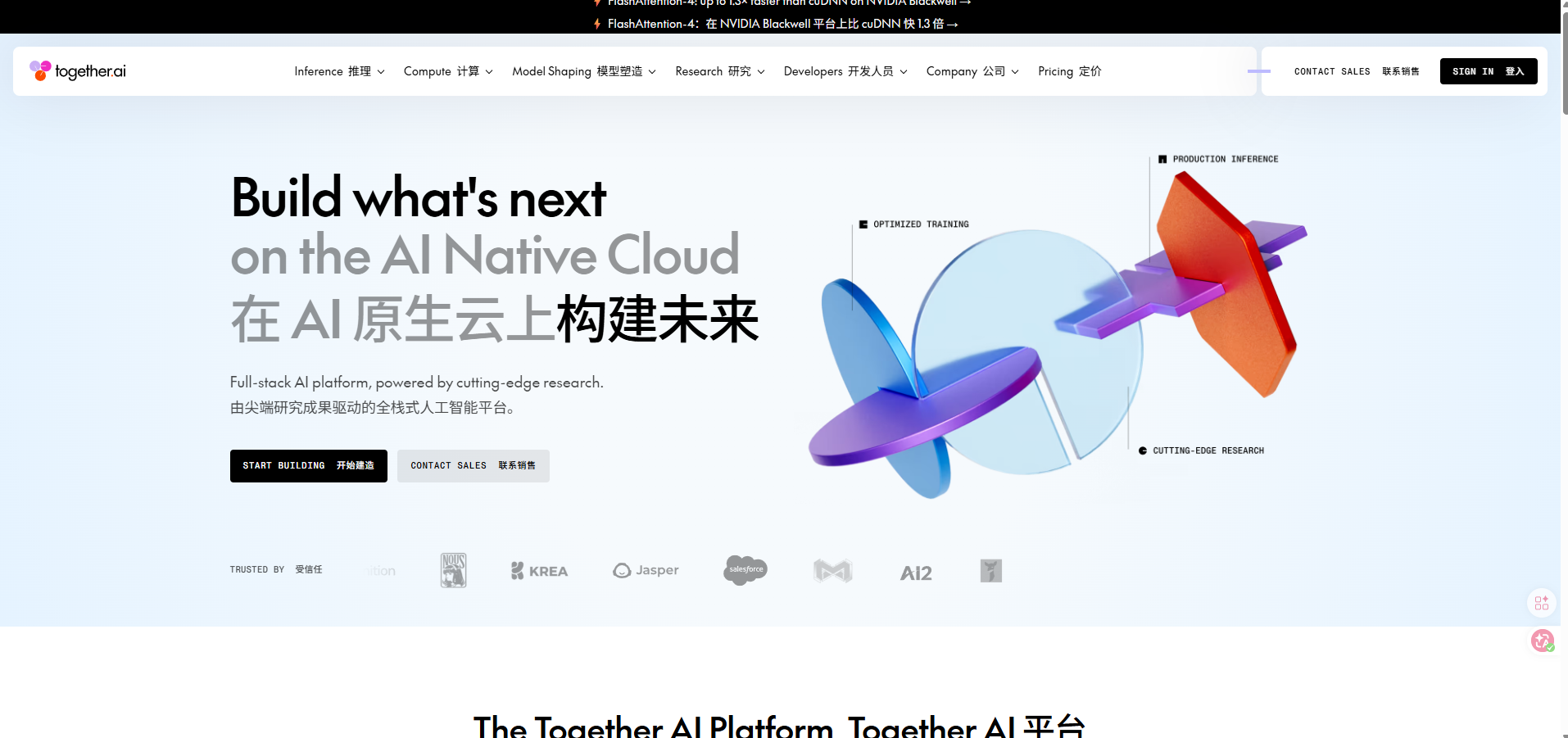
Task: Click the Salesforce cloud logo
Action: [x=745, y=569]
